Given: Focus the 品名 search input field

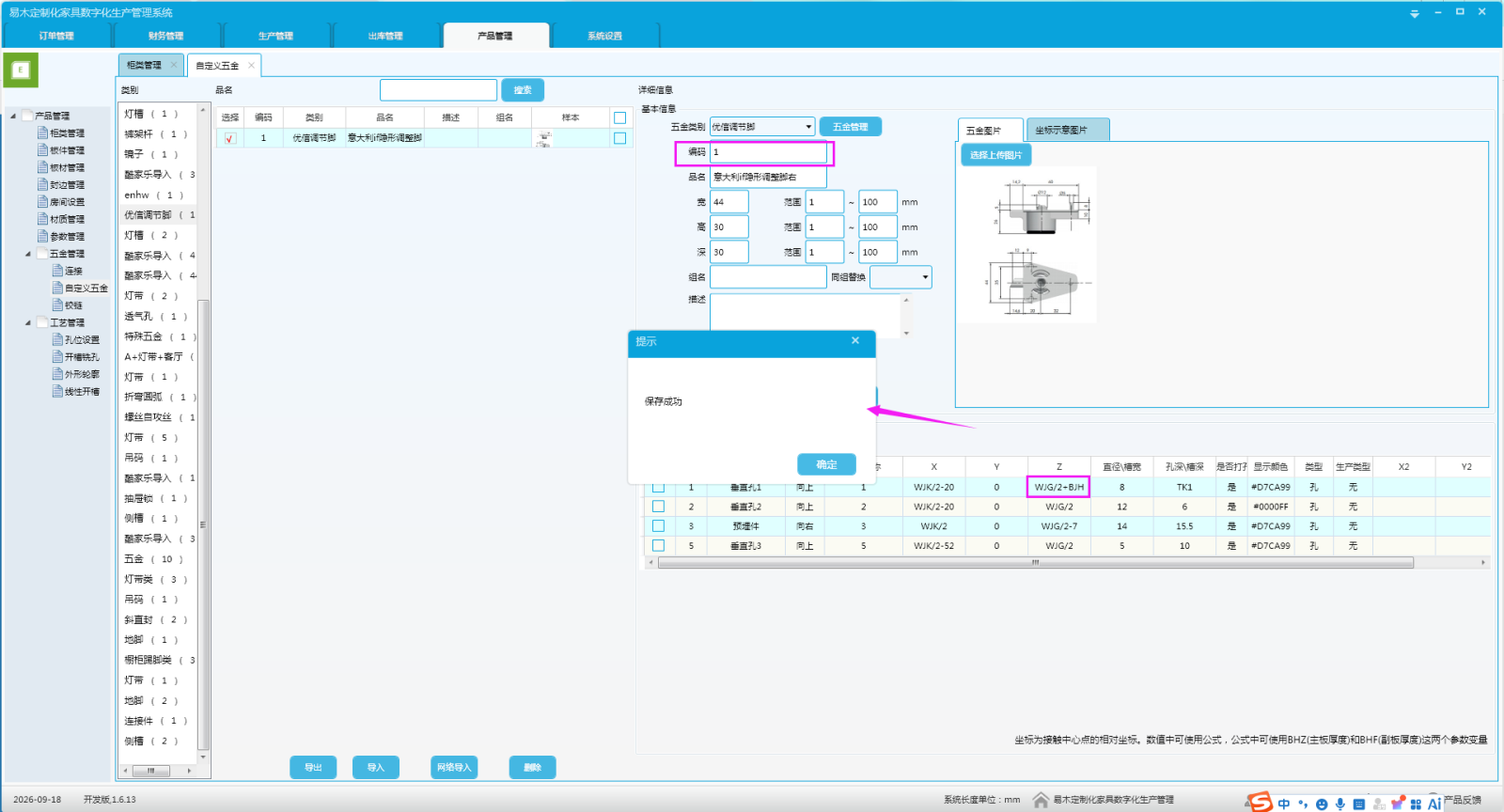Looking at the screenshot, I should 438,90.
